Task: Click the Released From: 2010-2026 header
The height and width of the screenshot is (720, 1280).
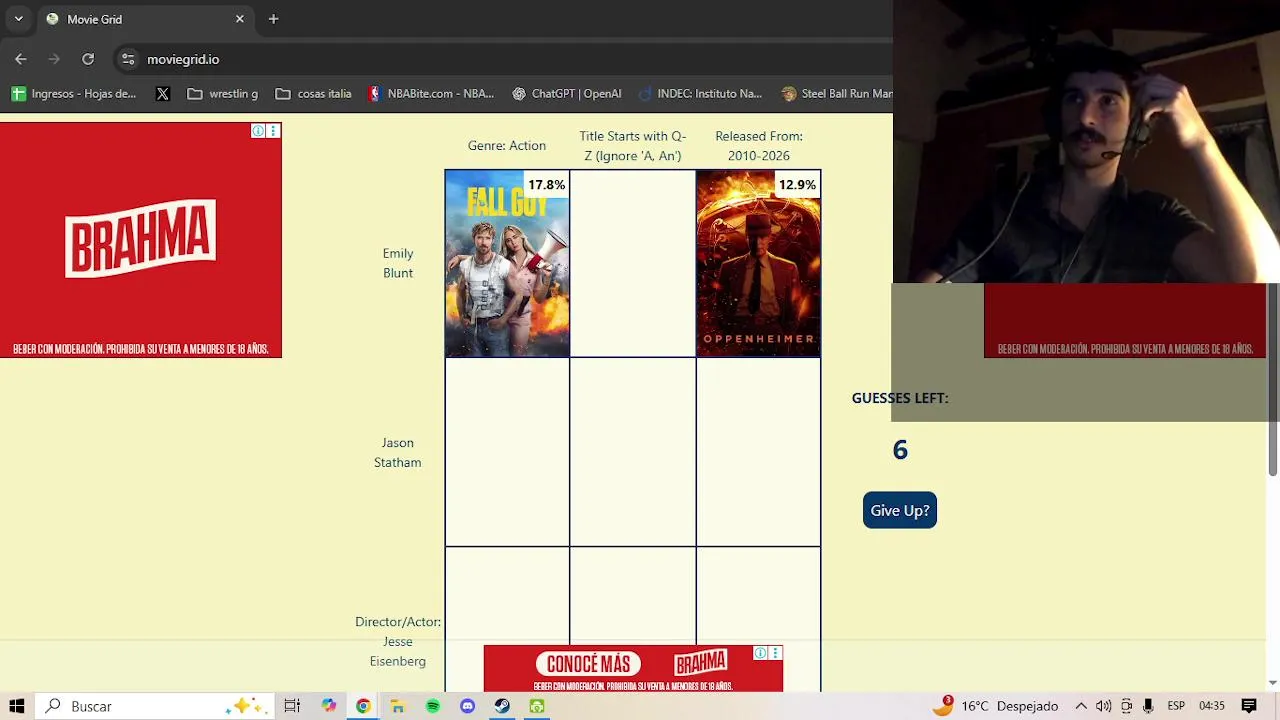Action: (x=759, y=146)
